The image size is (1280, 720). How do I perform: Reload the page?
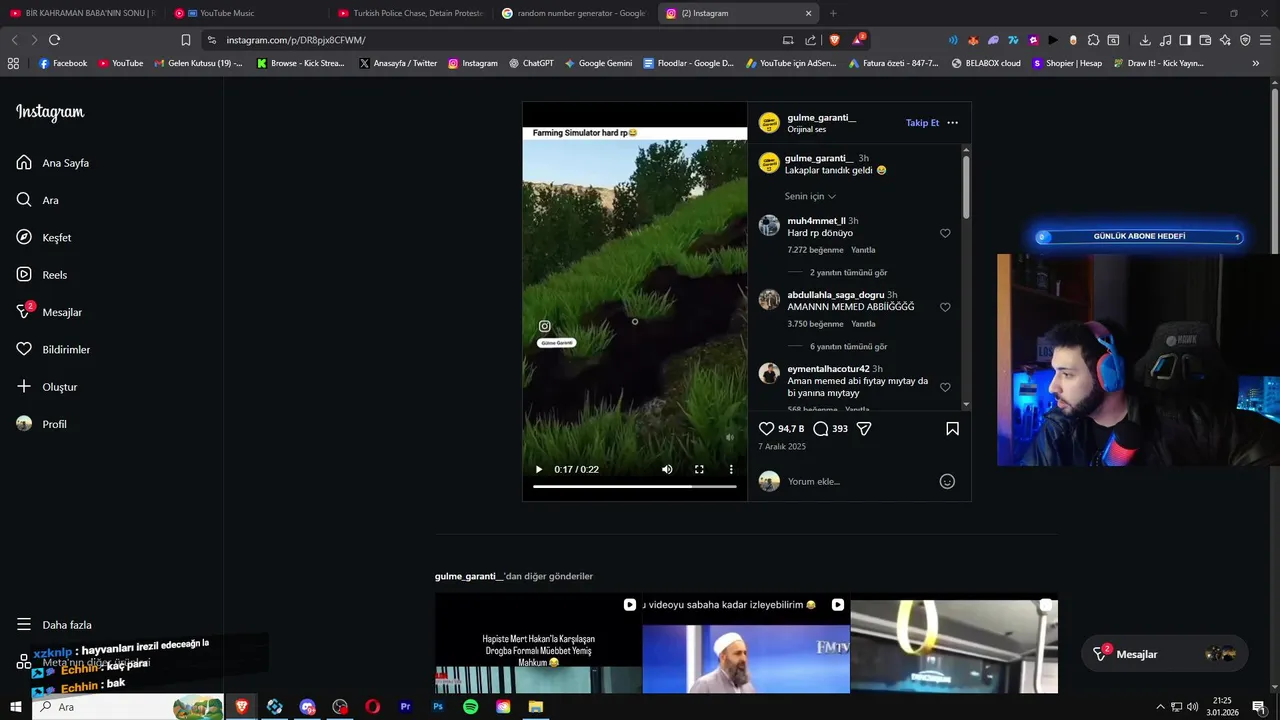(54, 40)
